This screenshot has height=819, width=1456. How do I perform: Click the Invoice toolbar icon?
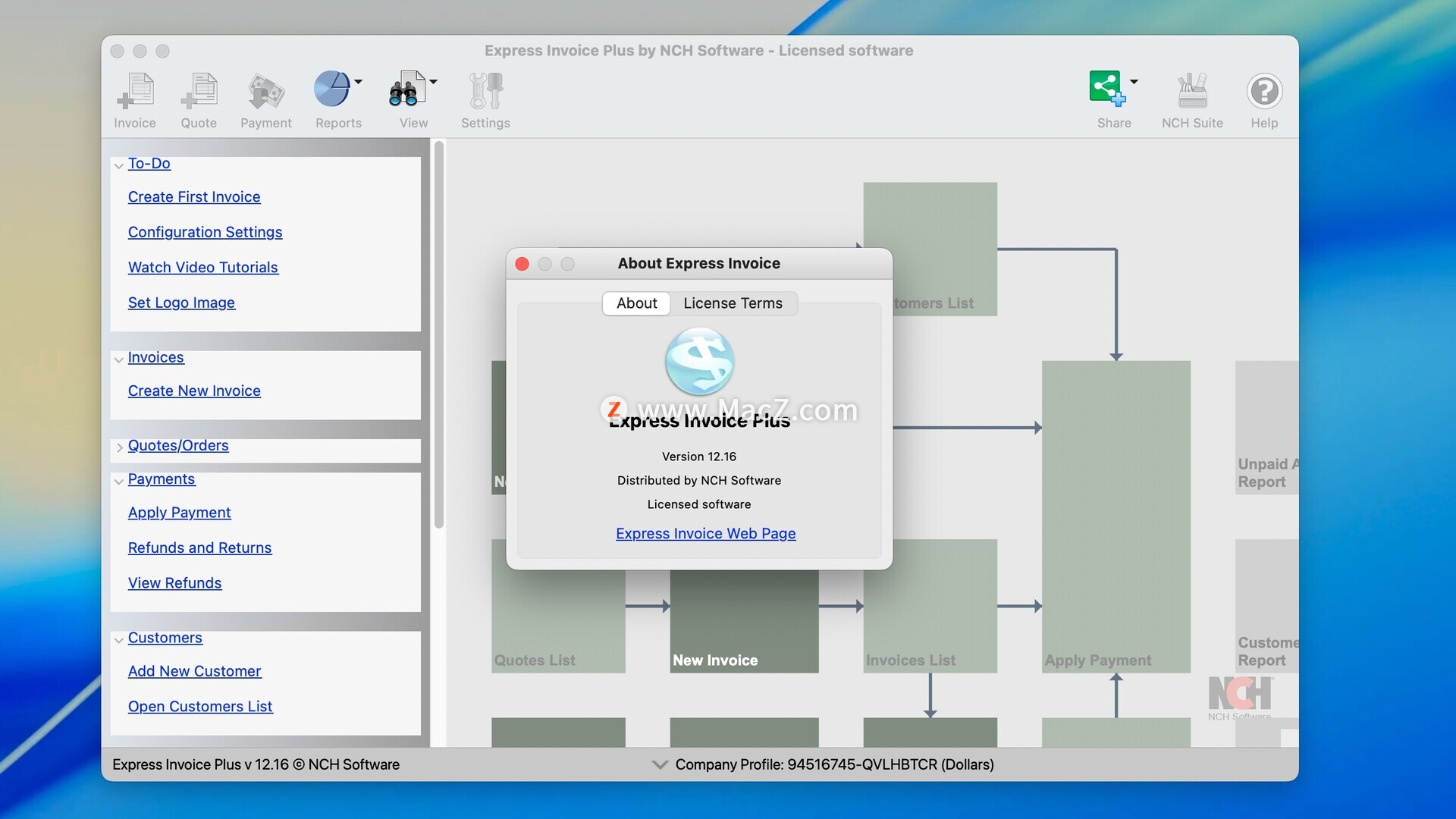(x=135, y=91)
